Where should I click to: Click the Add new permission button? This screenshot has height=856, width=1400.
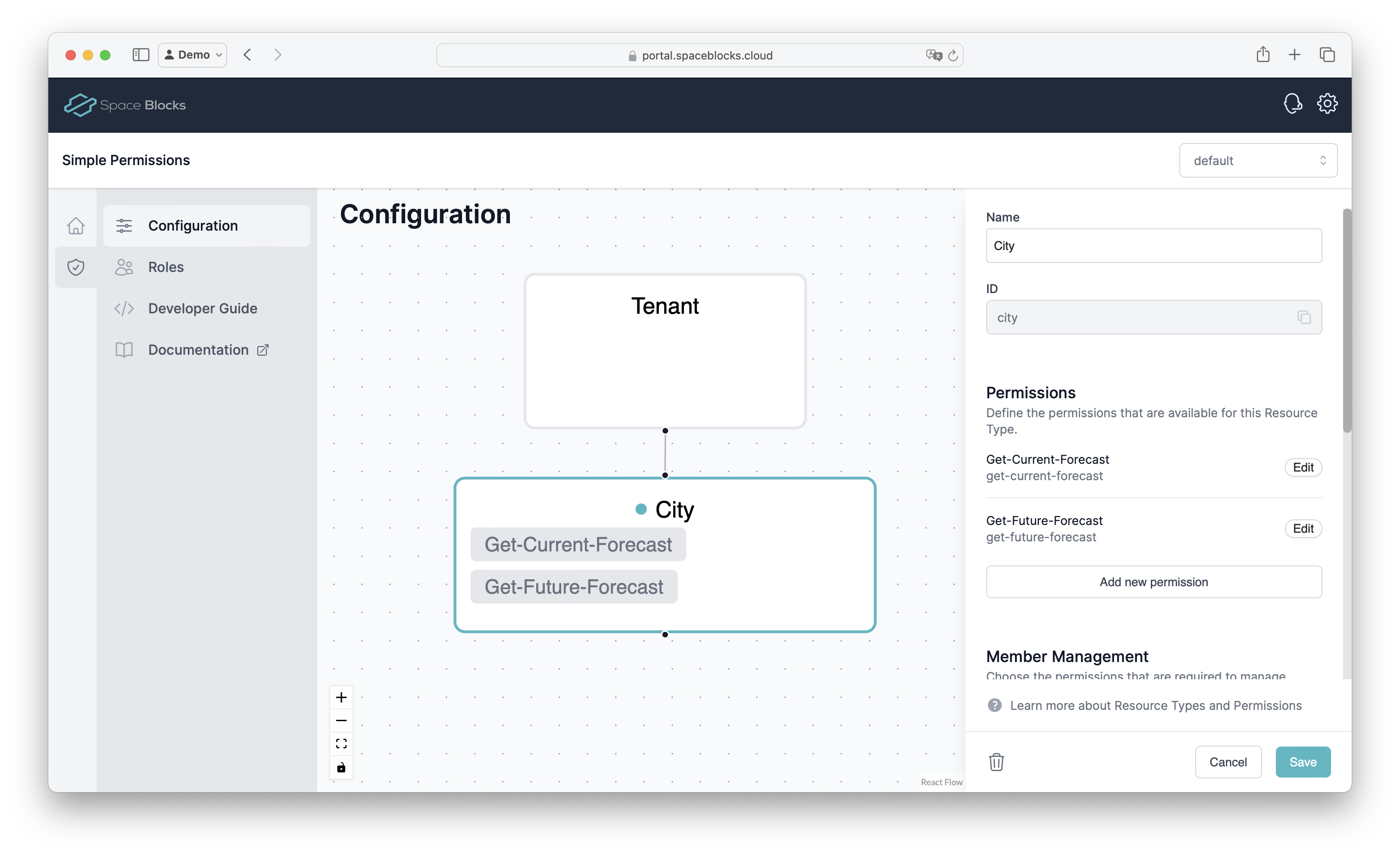tap(1153, 581)
